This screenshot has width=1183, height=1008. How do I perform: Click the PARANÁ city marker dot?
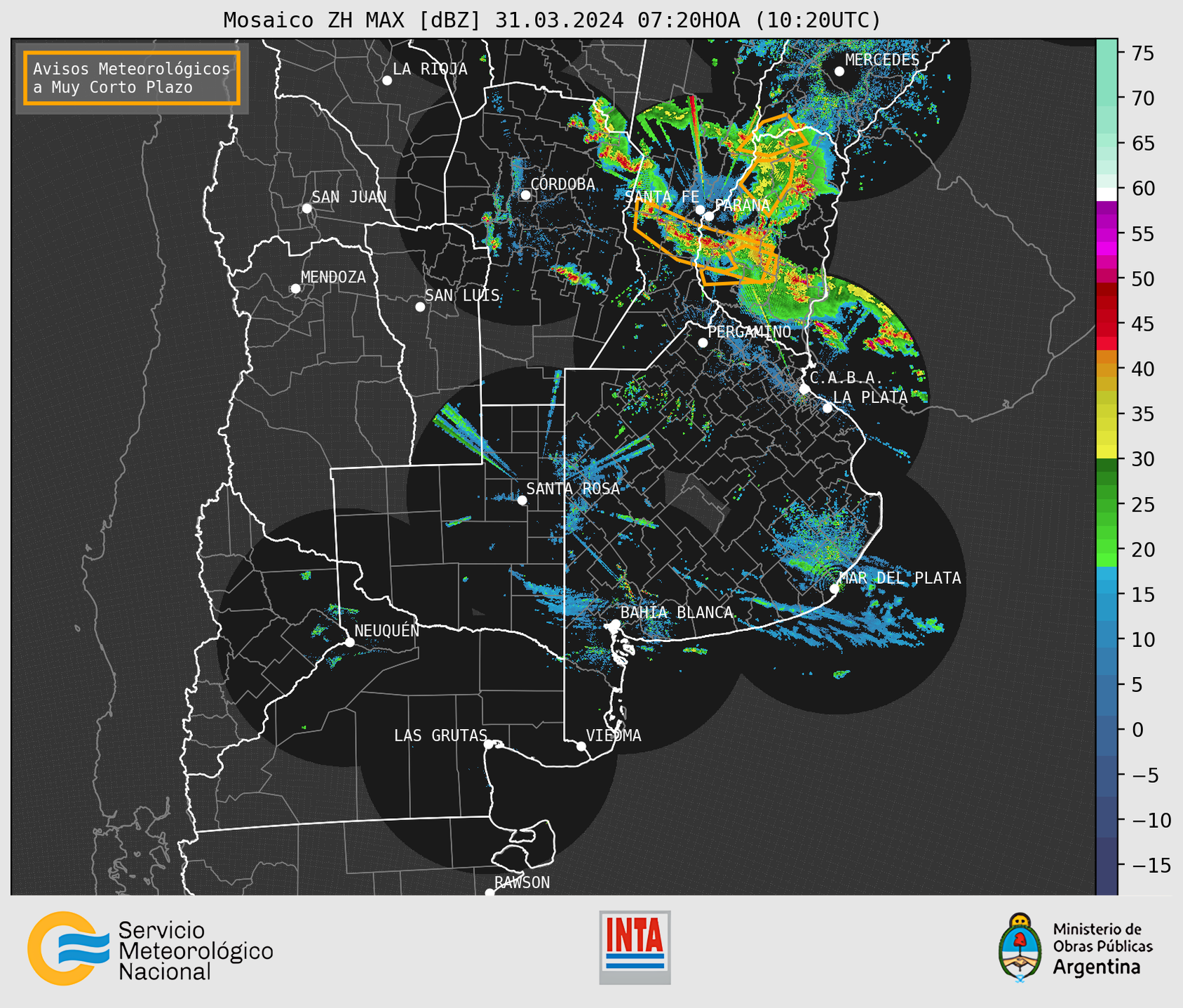point(709,216)
